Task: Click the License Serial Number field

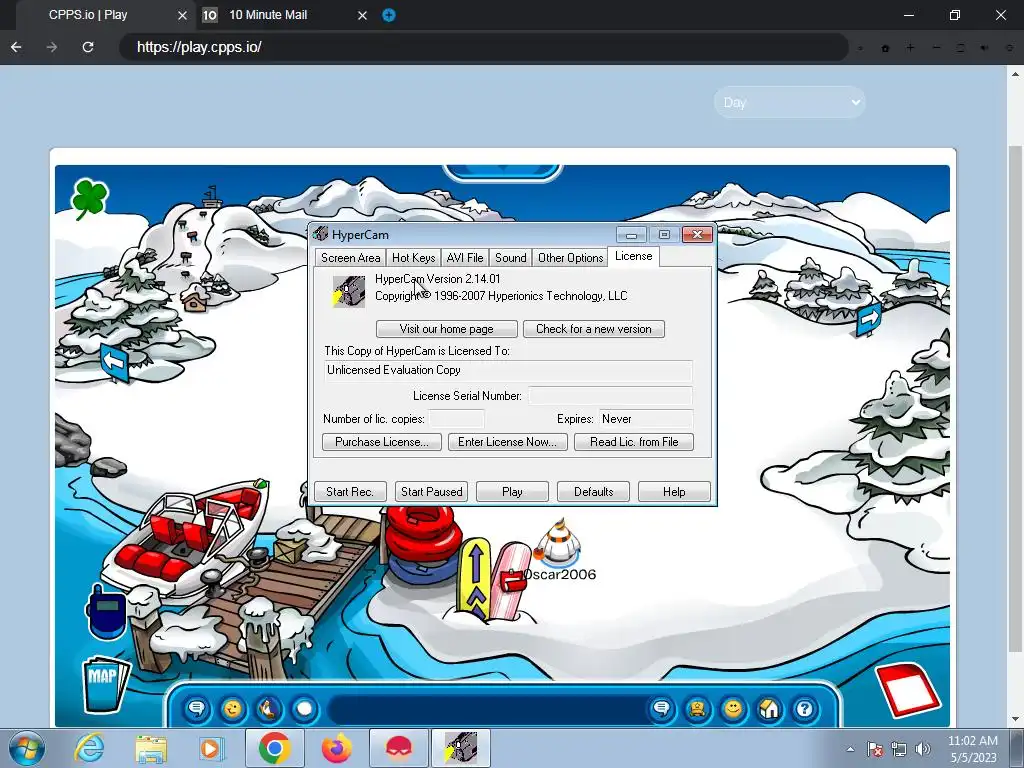Action: tap(610, 396)
